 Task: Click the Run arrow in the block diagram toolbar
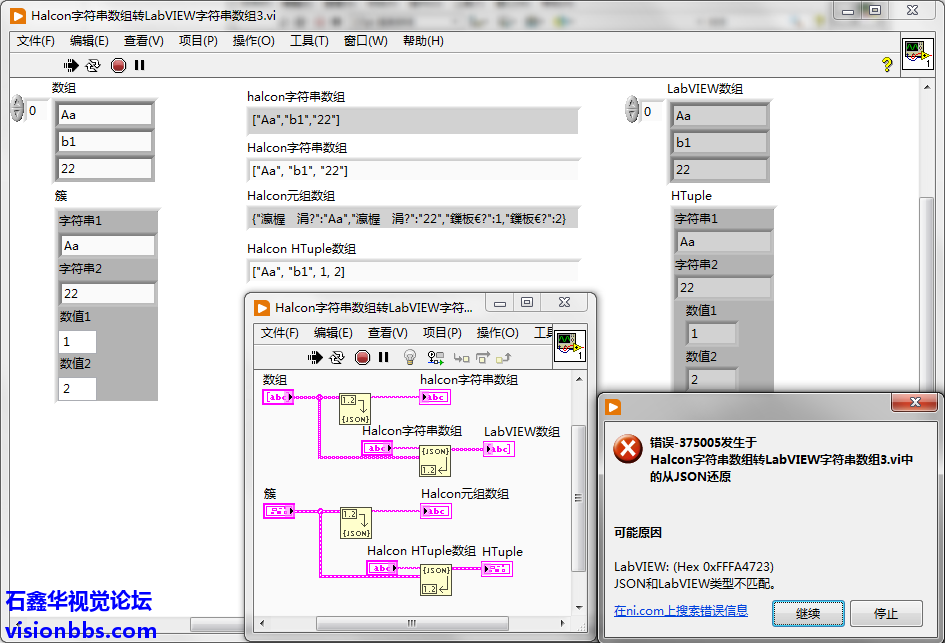tap(315, 357)
